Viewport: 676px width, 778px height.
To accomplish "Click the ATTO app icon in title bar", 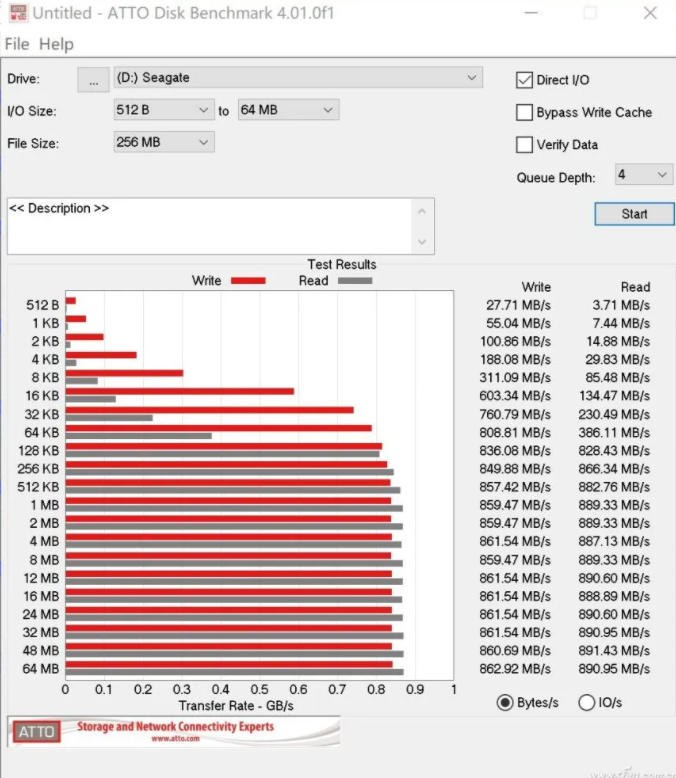I will coord(18,13).
